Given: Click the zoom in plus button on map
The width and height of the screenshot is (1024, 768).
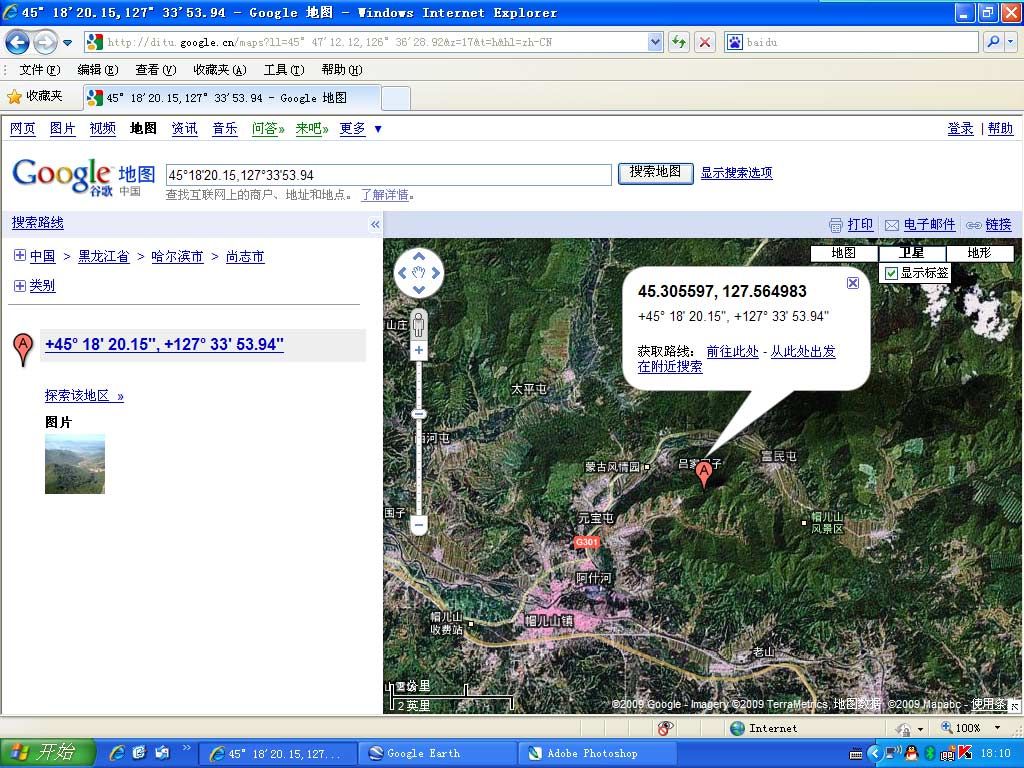Looking at the screenshot, I should pyautogui.click(x=419, y=350).
